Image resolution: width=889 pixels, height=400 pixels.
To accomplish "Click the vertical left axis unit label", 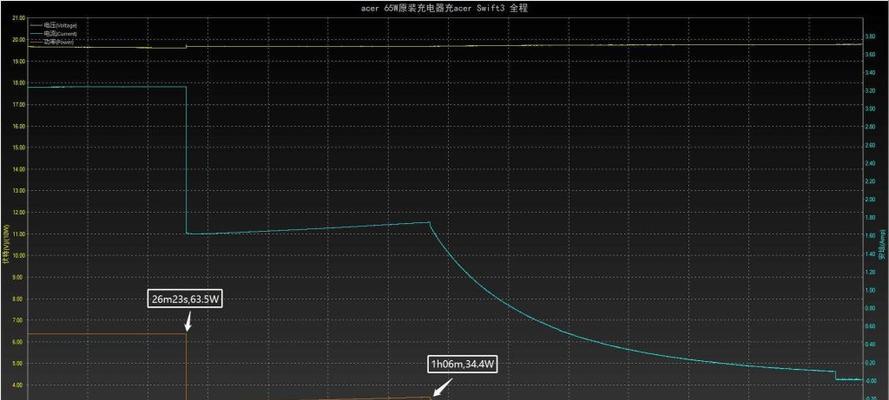I will point(5,244).
